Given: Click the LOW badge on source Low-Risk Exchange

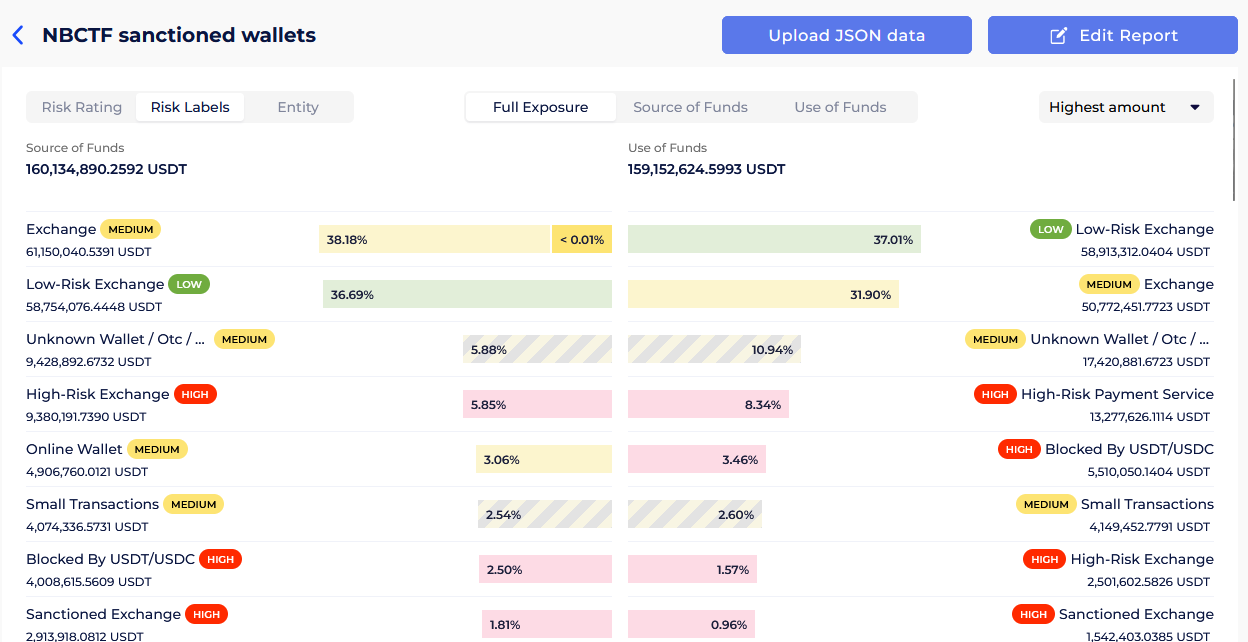Looking at the screenshot, I should 189,285.
